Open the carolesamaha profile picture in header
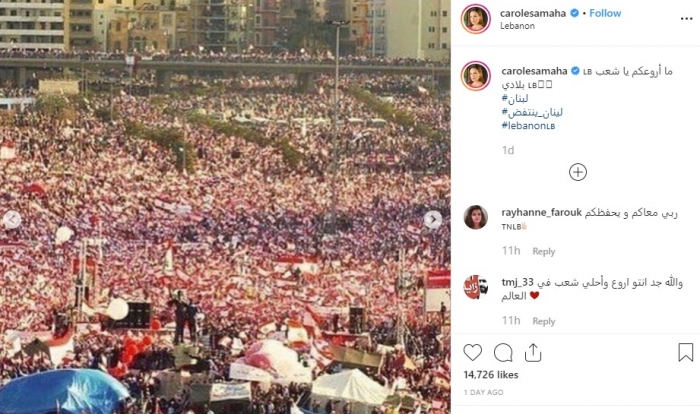 pos(476,19)
